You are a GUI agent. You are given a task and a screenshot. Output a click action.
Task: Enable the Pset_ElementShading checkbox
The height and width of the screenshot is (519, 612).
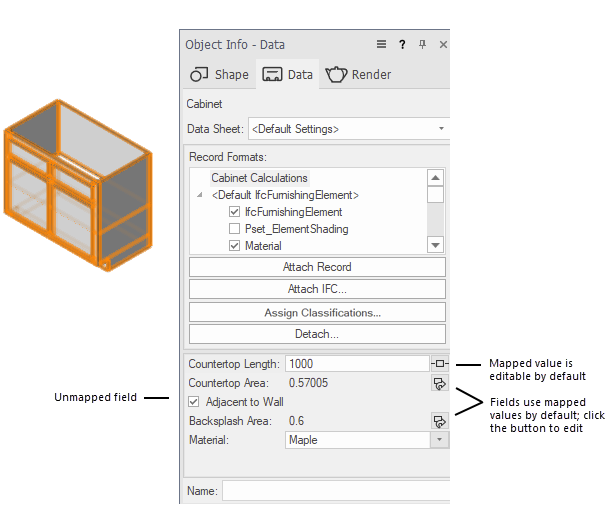pyautogui.click(x=235, y=229)
